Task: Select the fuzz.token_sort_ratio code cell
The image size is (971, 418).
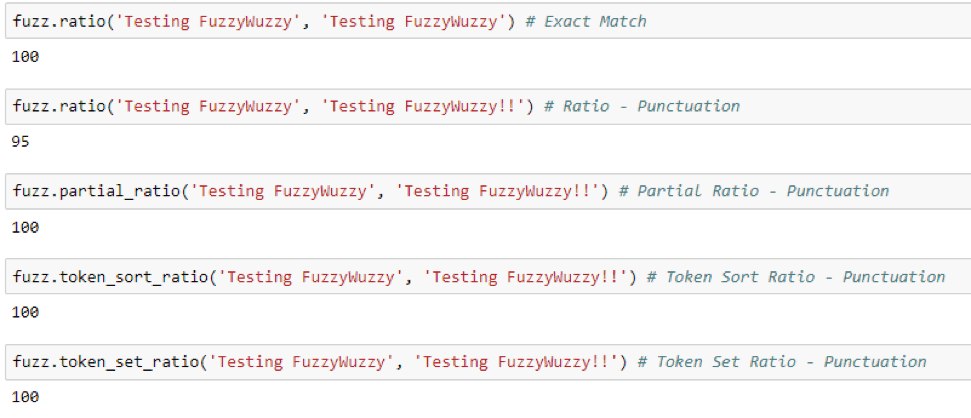Action: click(488, 276)
